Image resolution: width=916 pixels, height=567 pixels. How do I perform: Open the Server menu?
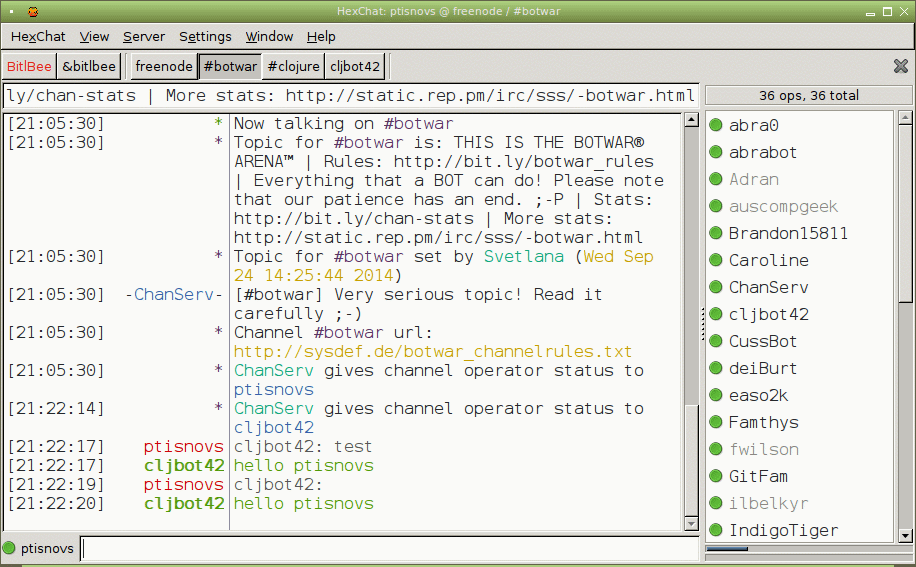tap(144, 36)
